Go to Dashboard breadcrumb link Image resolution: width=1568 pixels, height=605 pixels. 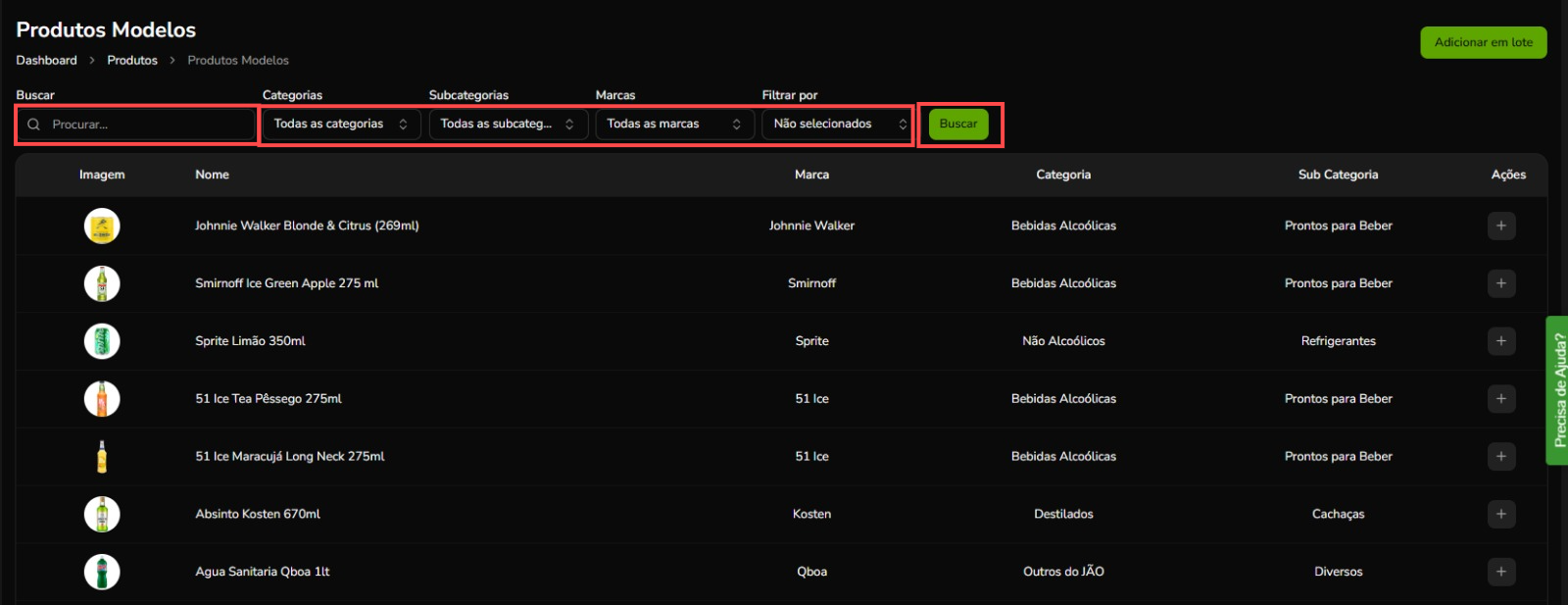point(46,61)
